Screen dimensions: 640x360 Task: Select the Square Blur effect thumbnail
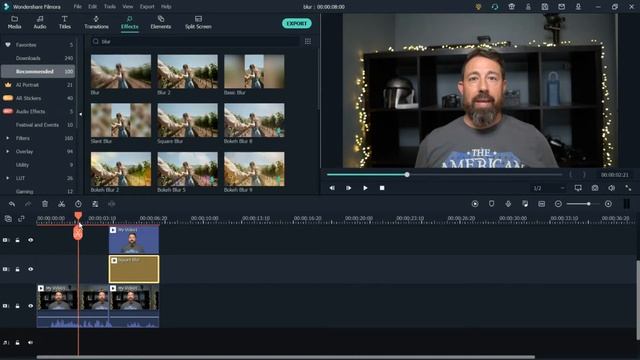click(x=187, y=120)
